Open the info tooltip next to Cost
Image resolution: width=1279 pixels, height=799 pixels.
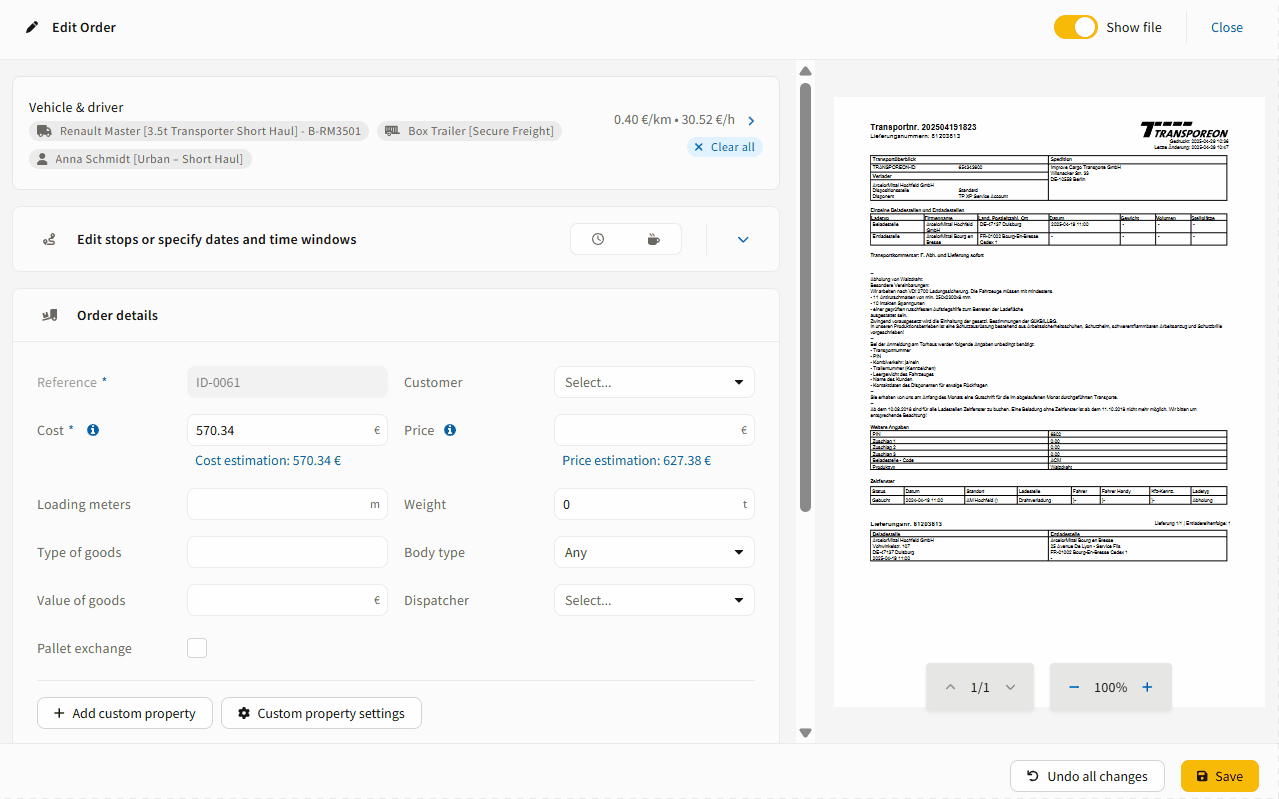pyautogui.click(x=92, y=430)
